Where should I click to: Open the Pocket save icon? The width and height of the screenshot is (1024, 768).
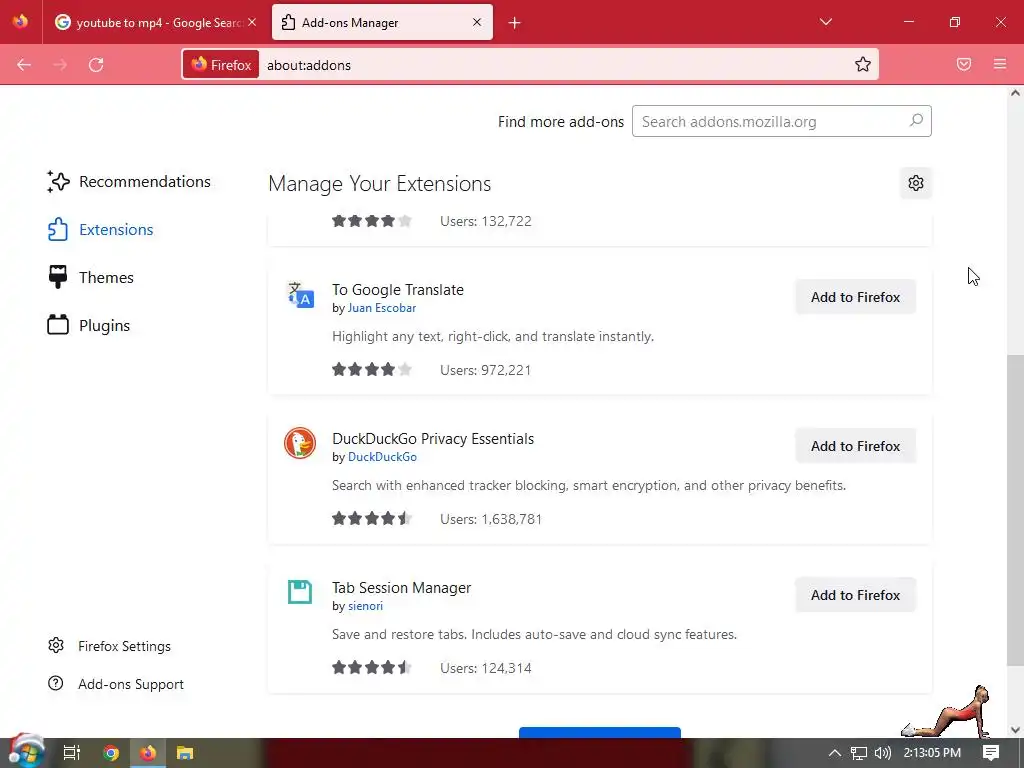pos(964,64)
